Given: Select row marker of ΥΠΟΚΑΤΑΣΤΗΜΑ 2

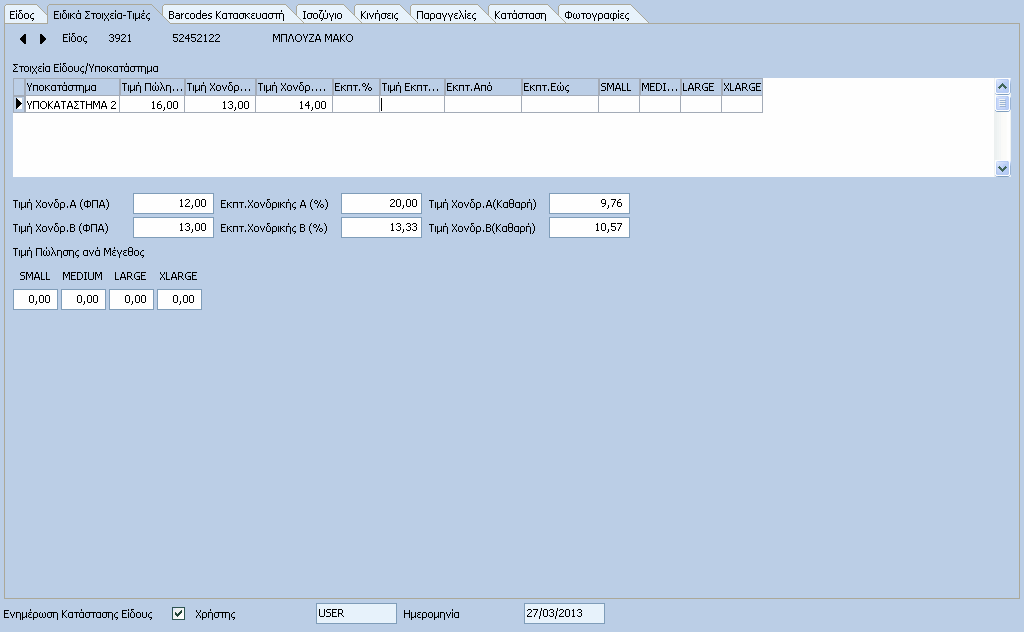Looking at the screenshot, I should 19,104.
